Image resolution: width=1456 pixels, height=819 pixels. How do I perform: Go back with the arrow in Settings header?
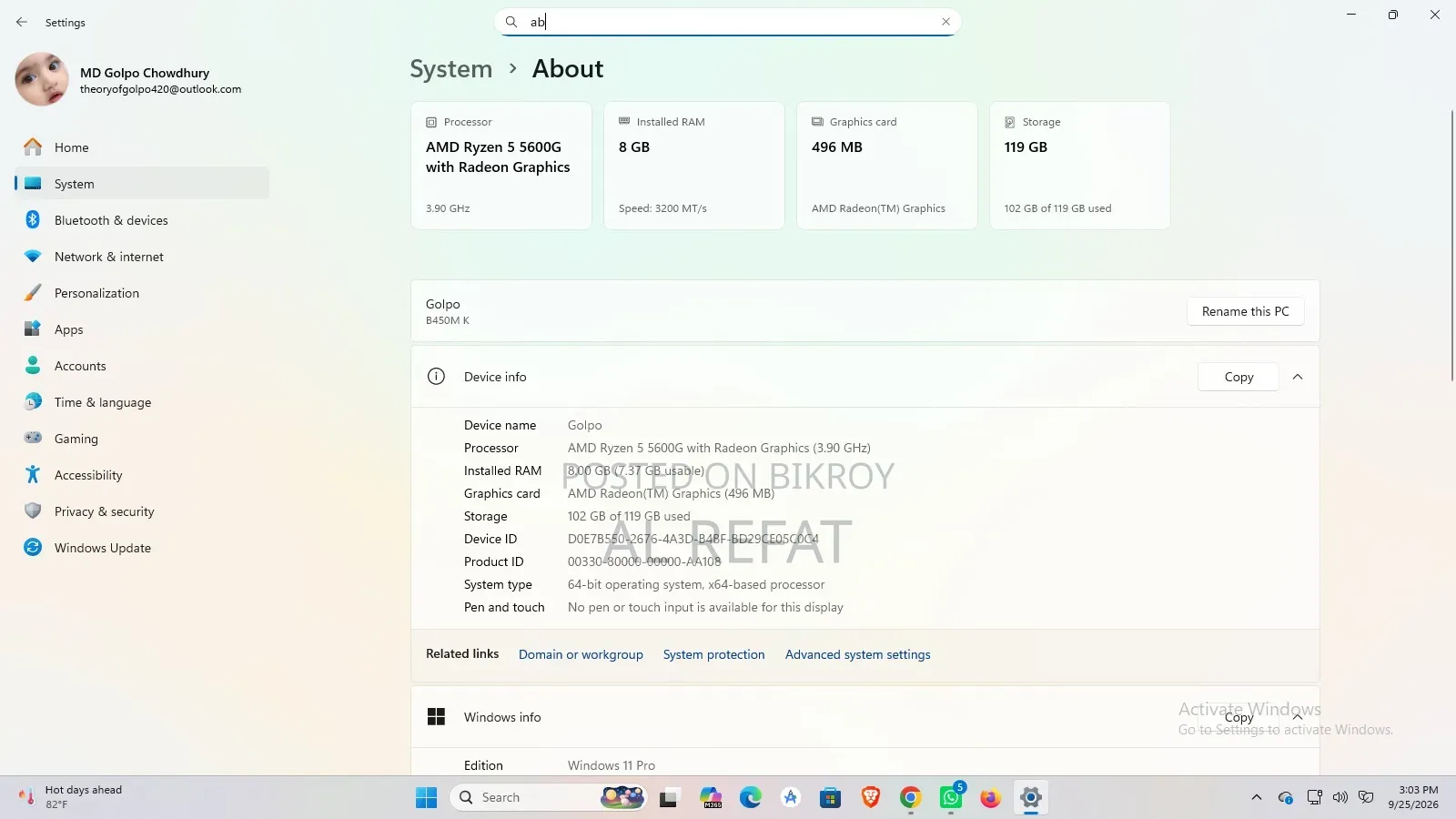pos(22,22)
